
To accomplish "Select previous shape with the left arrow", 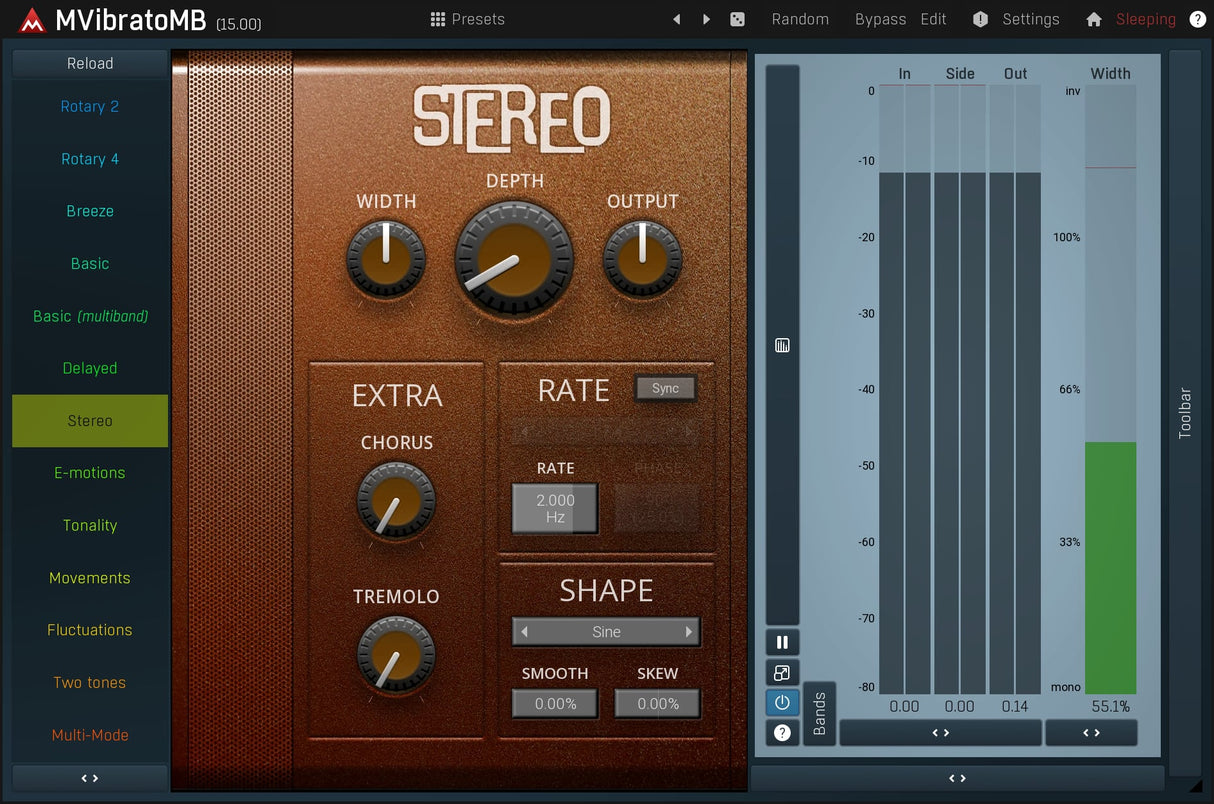I will tap(524, 632).
